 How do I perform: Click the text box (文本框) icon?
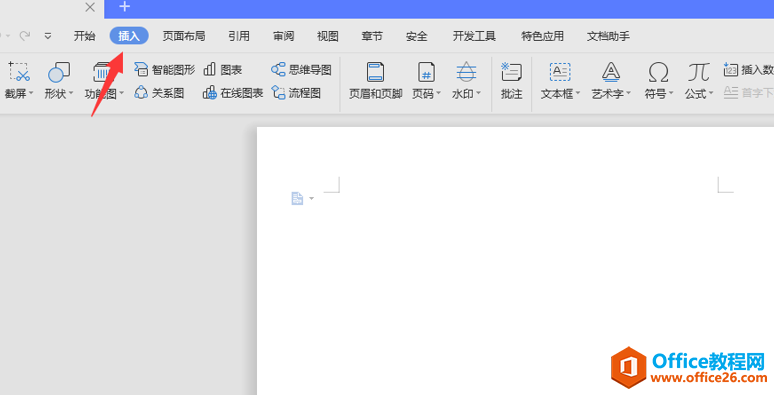tap(560, 72)
